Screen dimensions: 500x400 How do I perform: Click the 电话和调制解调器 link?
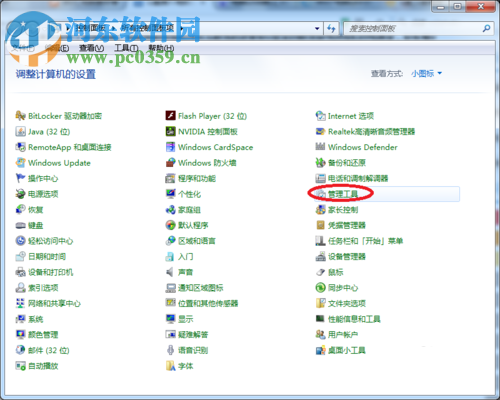pyautogui.click(x=358, y=178)
